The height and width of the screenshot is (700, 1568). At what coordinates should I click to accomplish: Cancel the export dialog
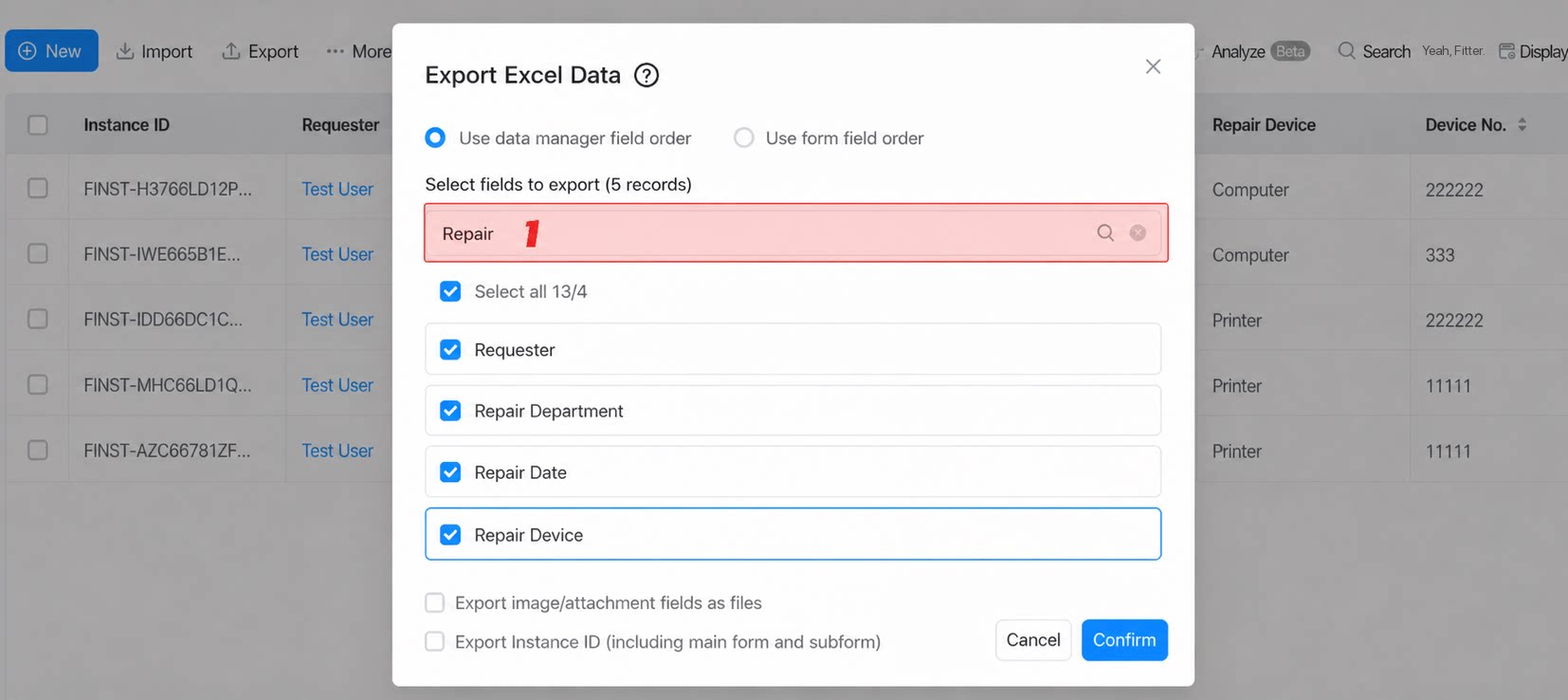(1033, 640)
